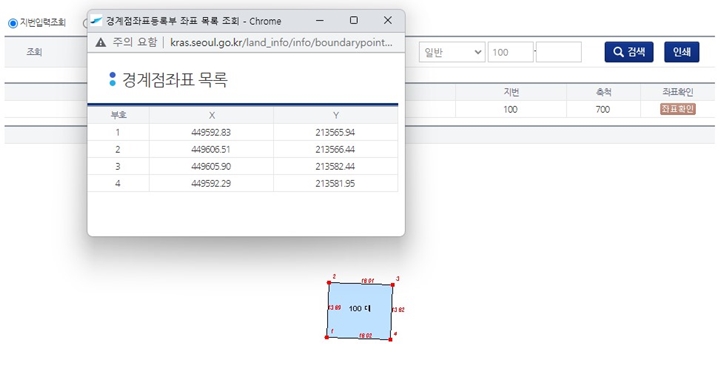The width and height of the screenshot is (720, 368).
Task: Click the blue parcel labeled 100 대
Action: tap(360, 311)
